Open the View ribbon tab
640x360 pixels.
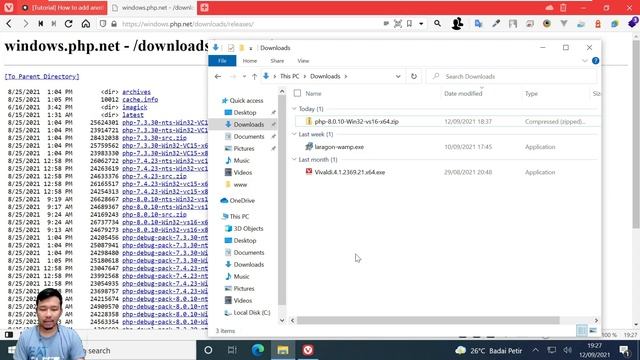pyautogui.click(x=303, y=61)
